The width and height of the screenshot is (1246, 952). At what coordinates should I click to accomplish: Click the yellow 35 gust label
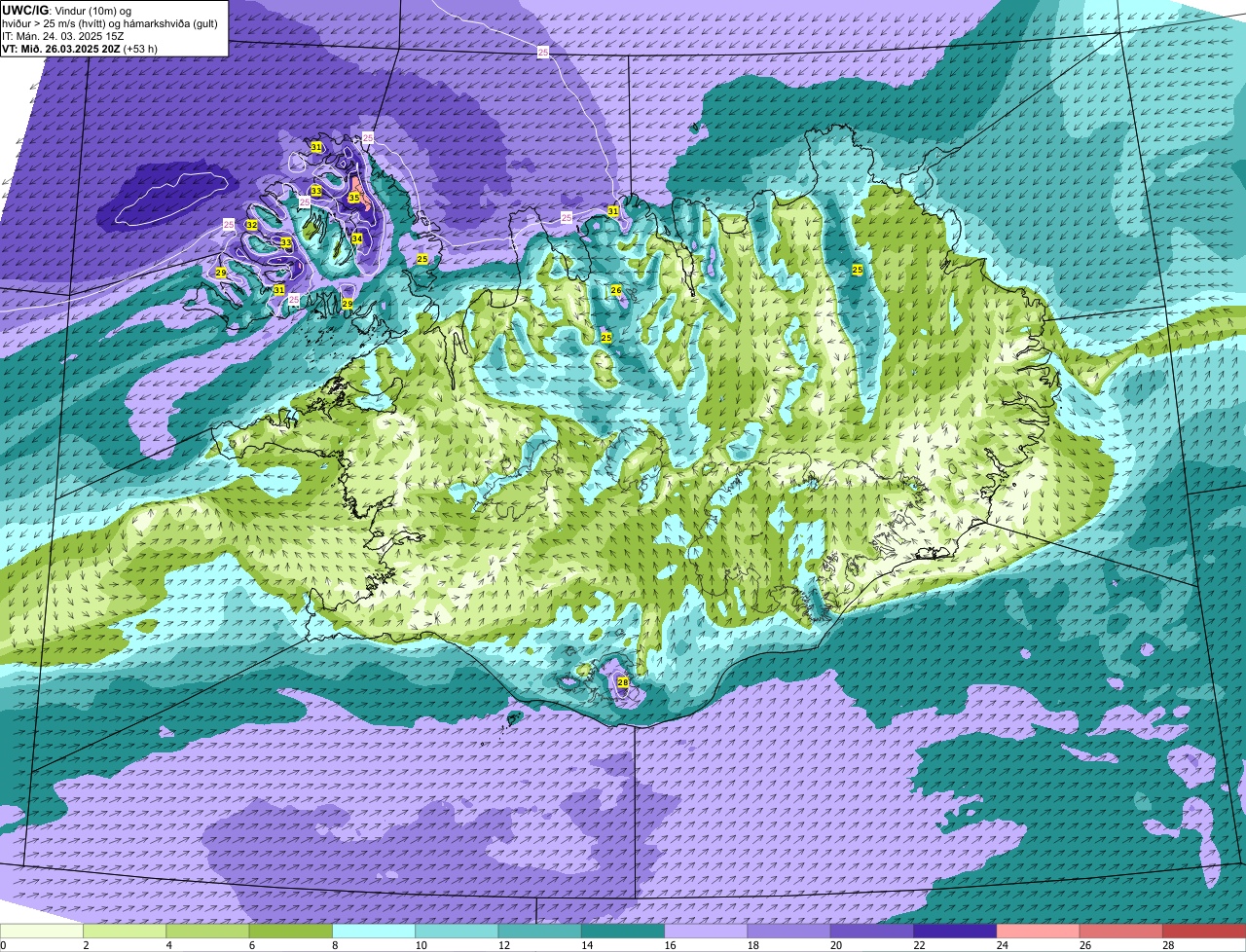pyautogui.click(x=354, y=198)
